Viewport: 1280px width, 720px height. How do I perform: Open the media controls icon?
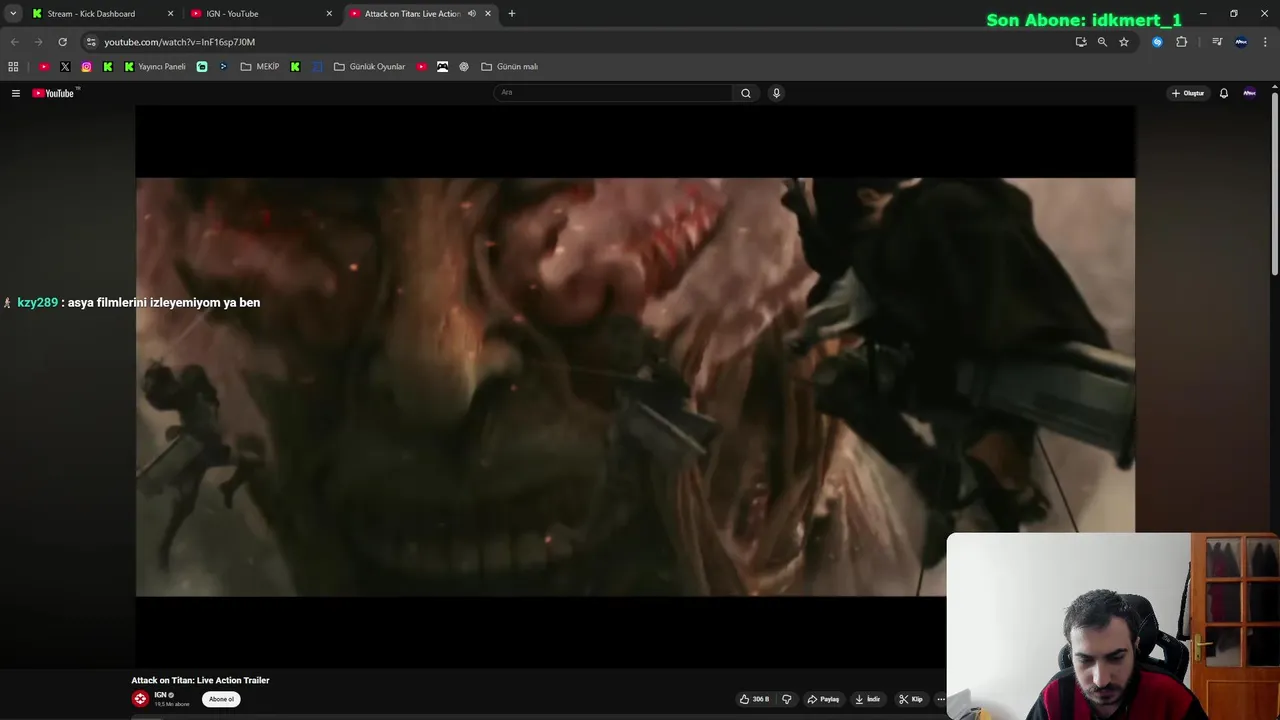[1217, 42]
